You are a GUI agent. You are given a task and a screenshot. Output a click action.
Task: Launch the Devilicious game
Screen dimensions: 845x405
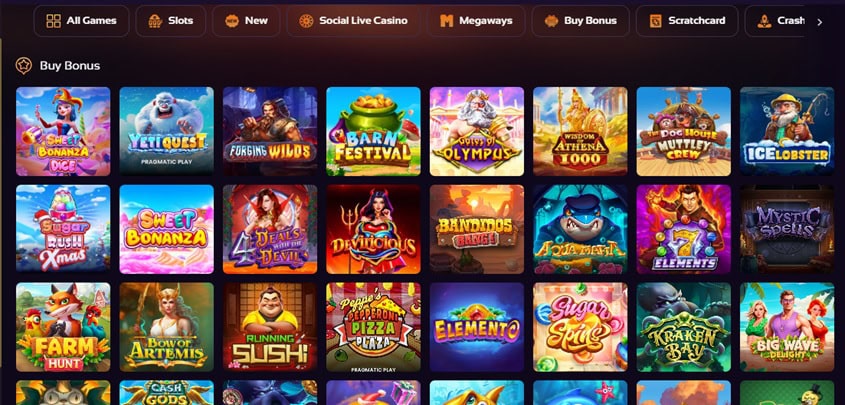coord(373,229)
